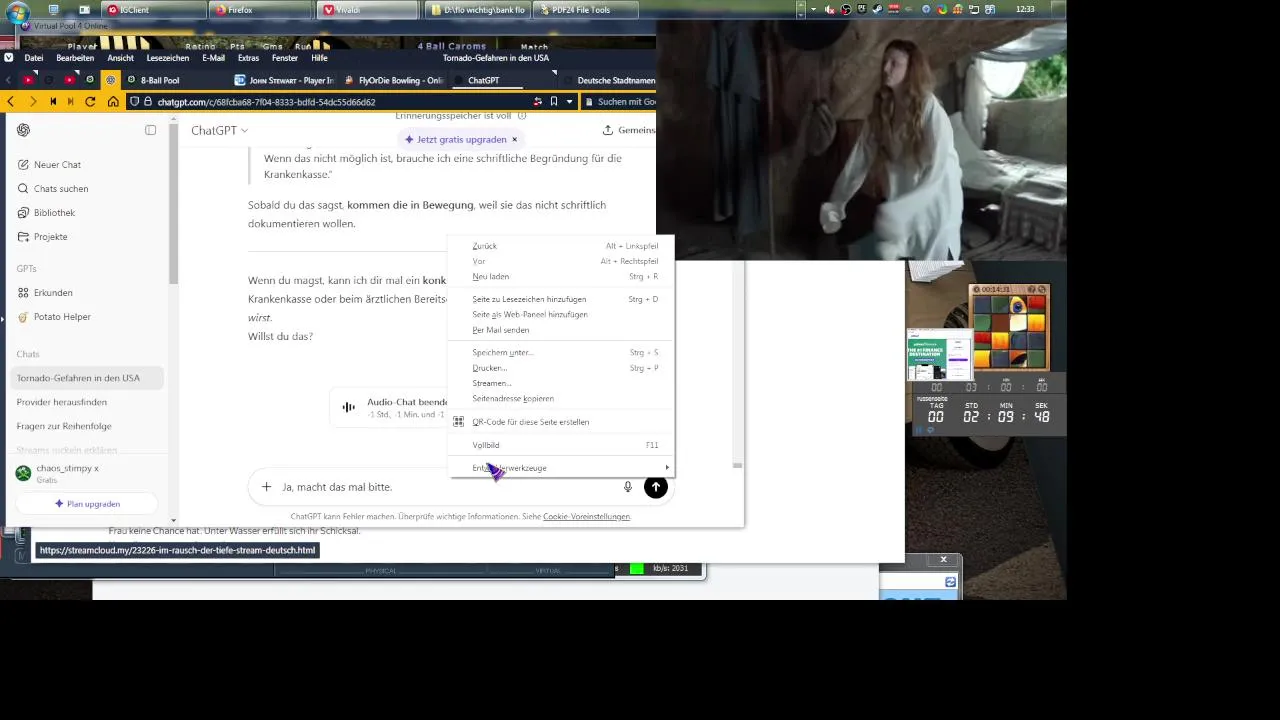Open the Extras menu
The width and height of the screenshot is (1280, 720).
(x=248, y=58)
